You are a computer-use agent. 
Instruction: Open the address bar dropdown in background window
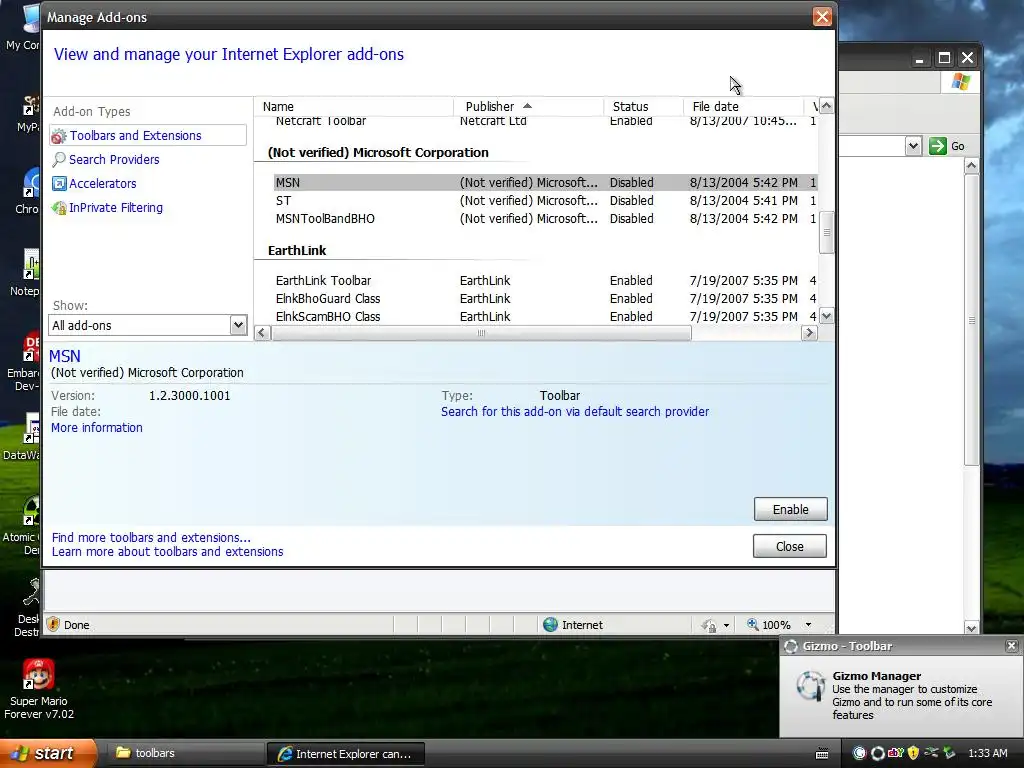pyautogui.click(x=913, y=146)
